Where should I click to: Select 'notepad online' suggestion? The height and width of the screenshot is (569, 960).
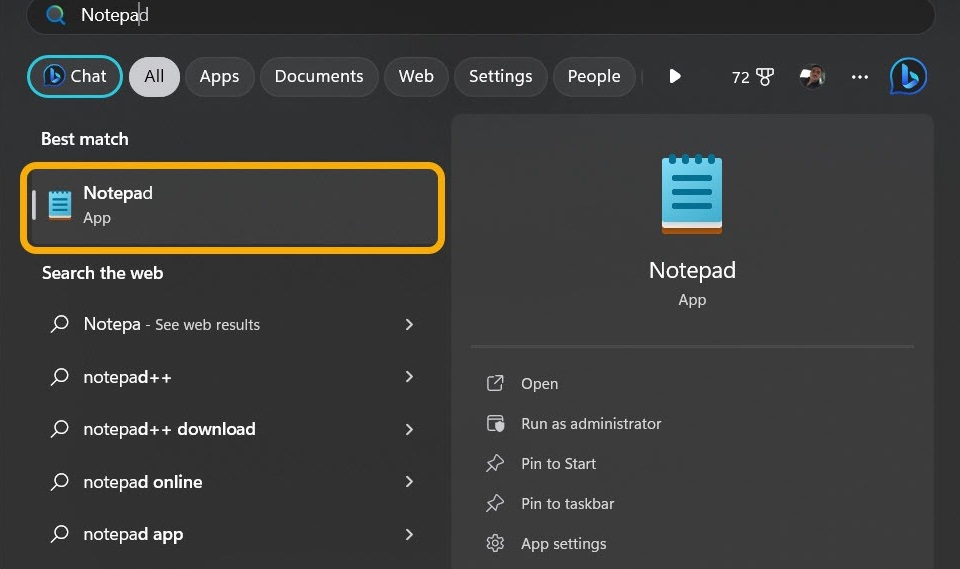(x=233, y=482)
